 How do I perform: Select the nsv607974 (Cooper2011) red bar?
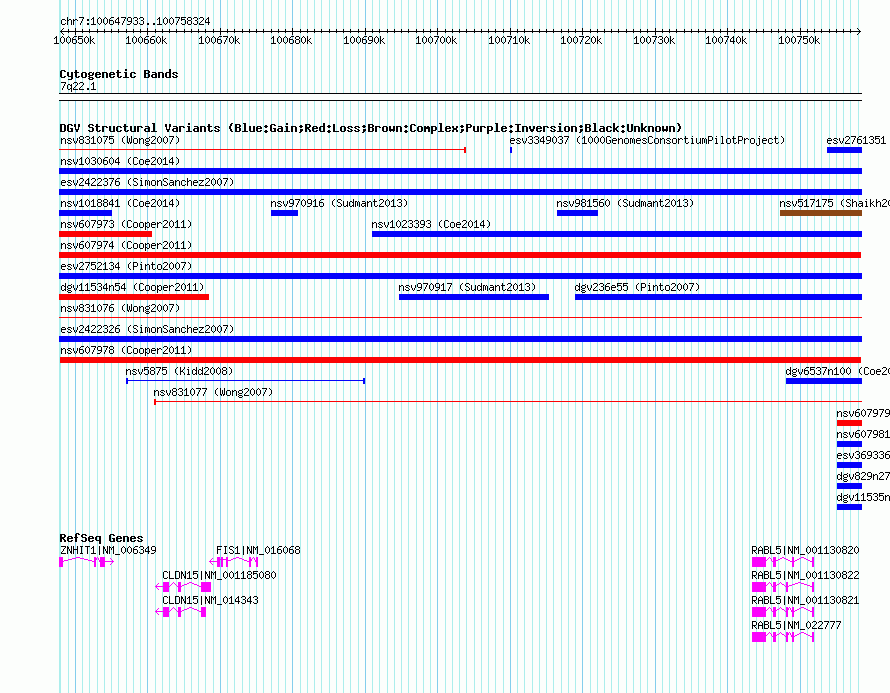point(460,255)
